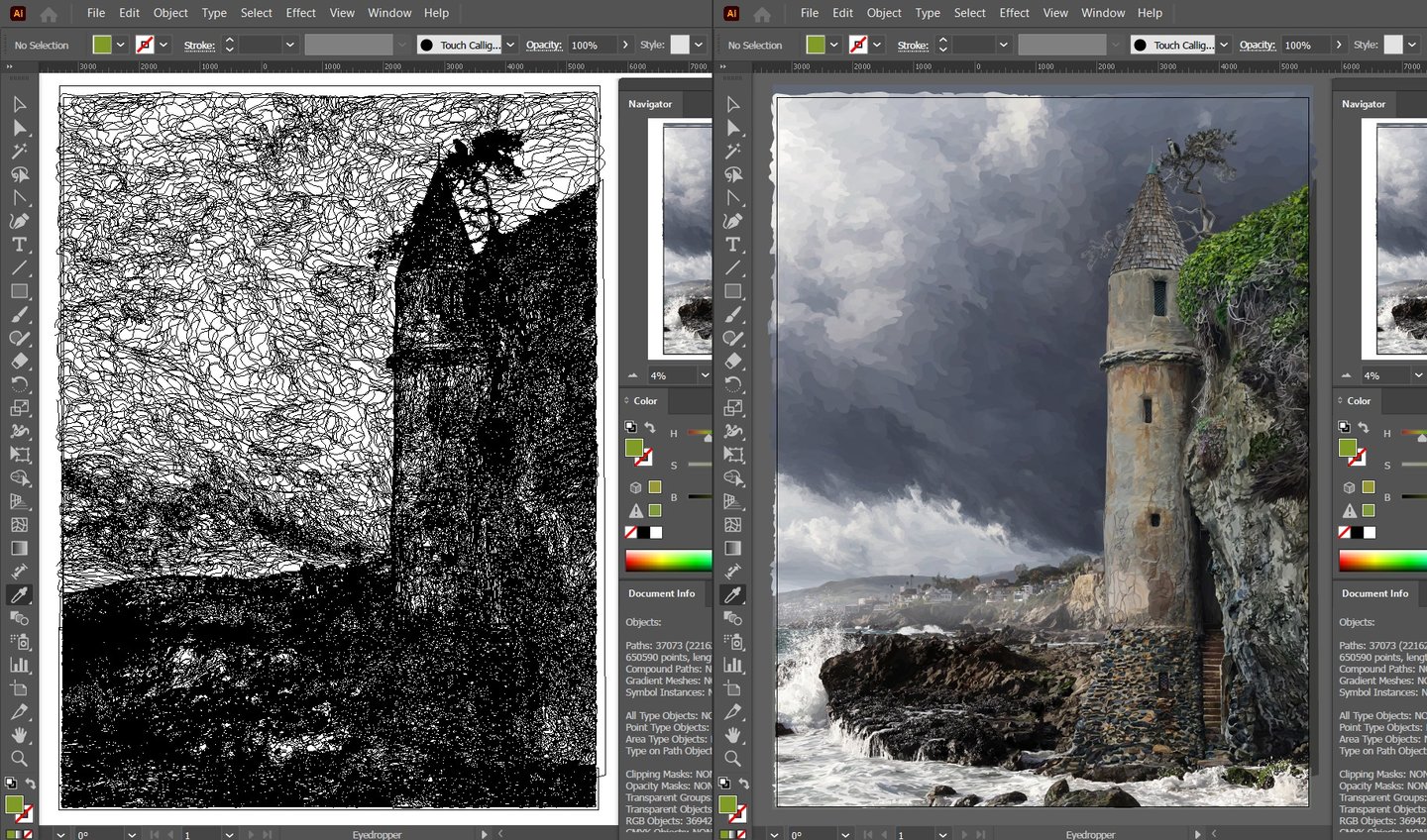The height and width of the screenshot is (840, 1427).
Task: Select the Width tool in right window
Action: [732, 431]
